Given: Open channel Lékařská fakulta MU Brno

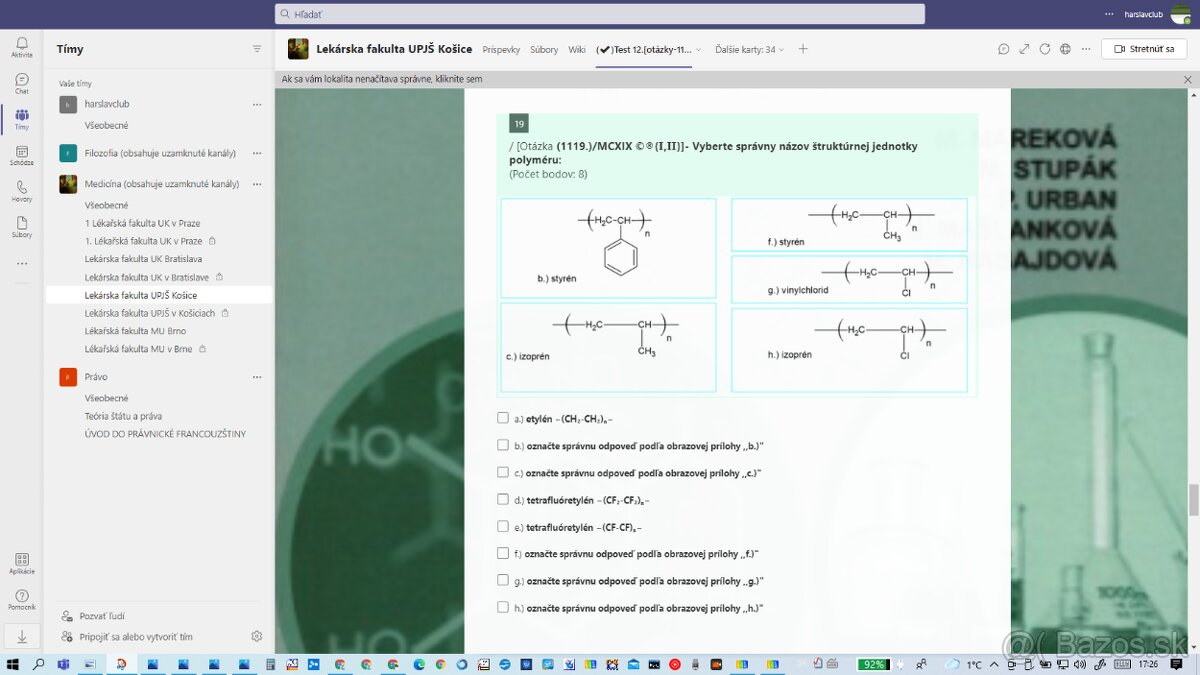Looking at the screenshot, I should pyautogui.click(x=135, y=331).
